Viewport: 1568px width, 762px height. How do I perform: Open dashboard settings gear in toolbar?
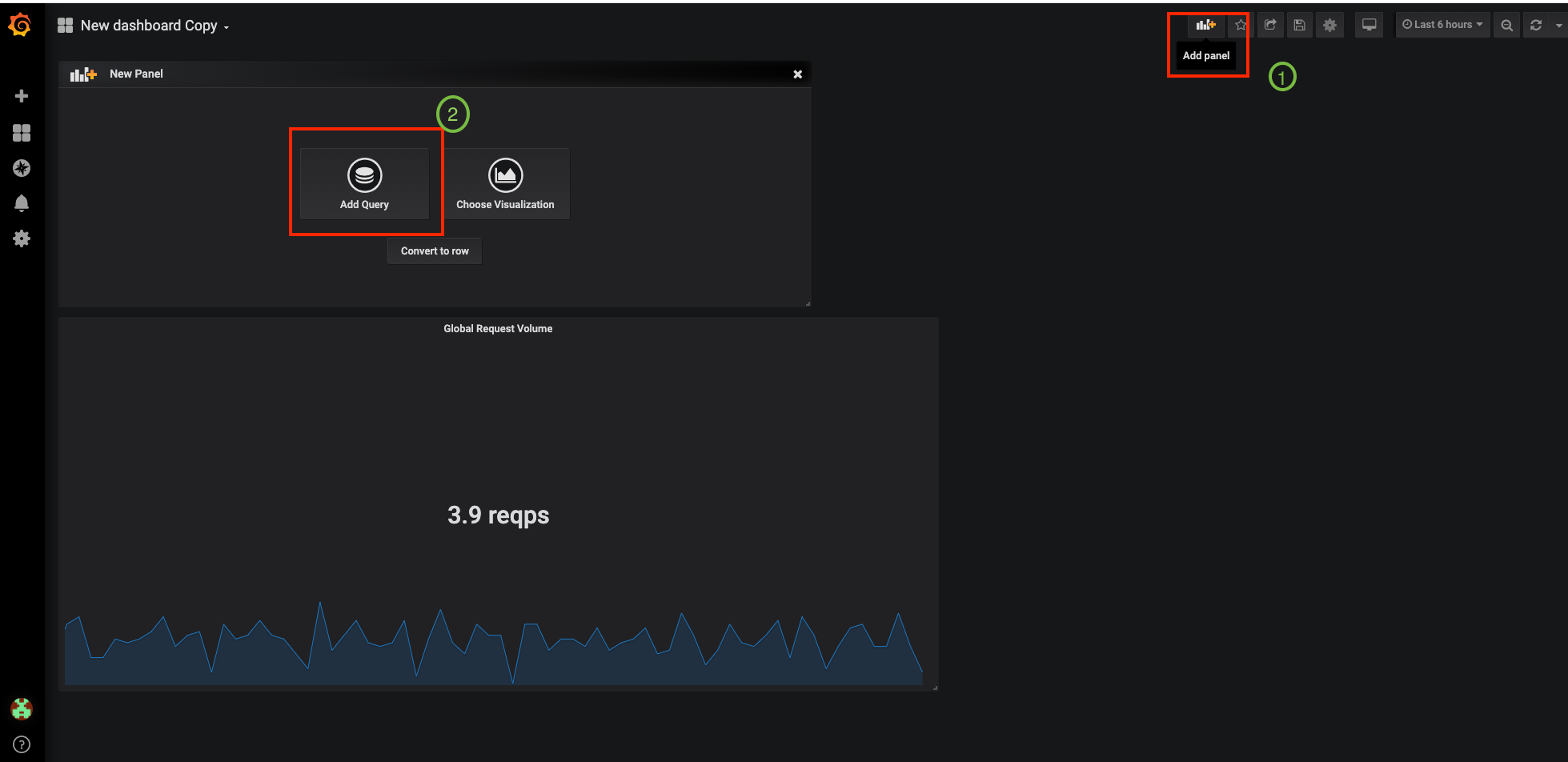tap(1329, 25)
